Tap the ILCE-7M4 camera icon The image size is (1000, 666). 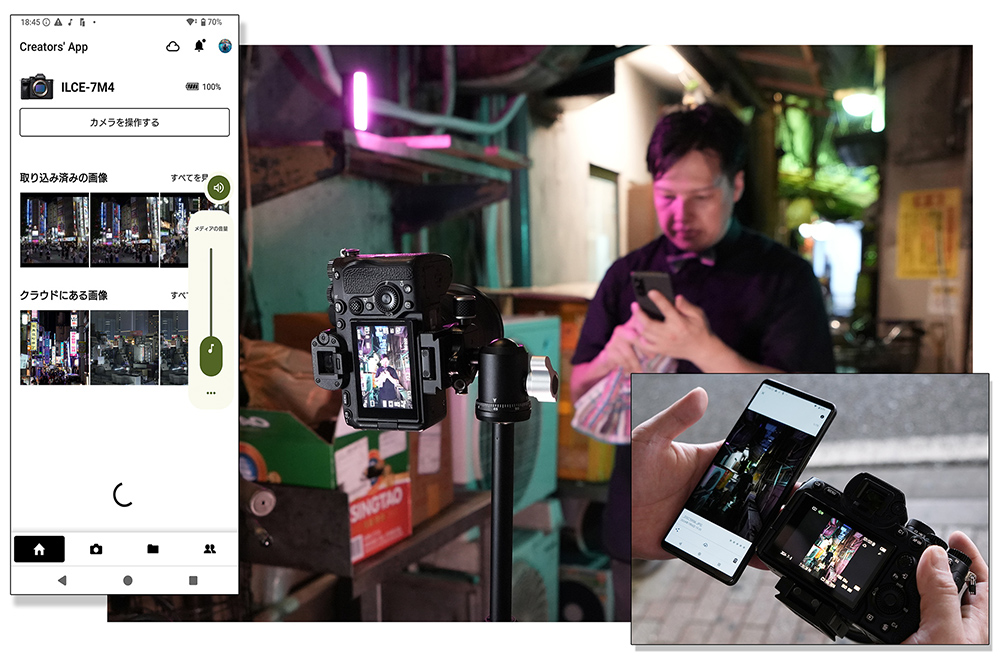point(37,87)
